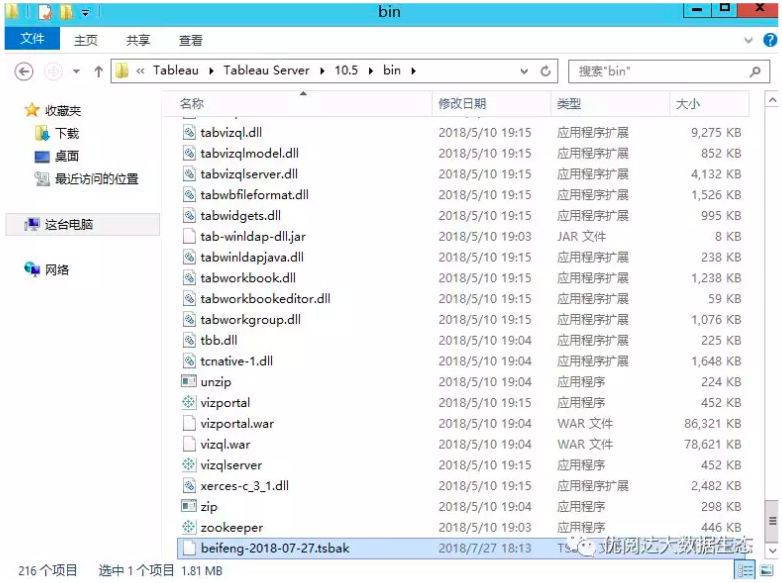Click the xerces-c_3_1.dll file icon
Image resolution: width=782 pixels, height=583 pixels.
(189, 486)
